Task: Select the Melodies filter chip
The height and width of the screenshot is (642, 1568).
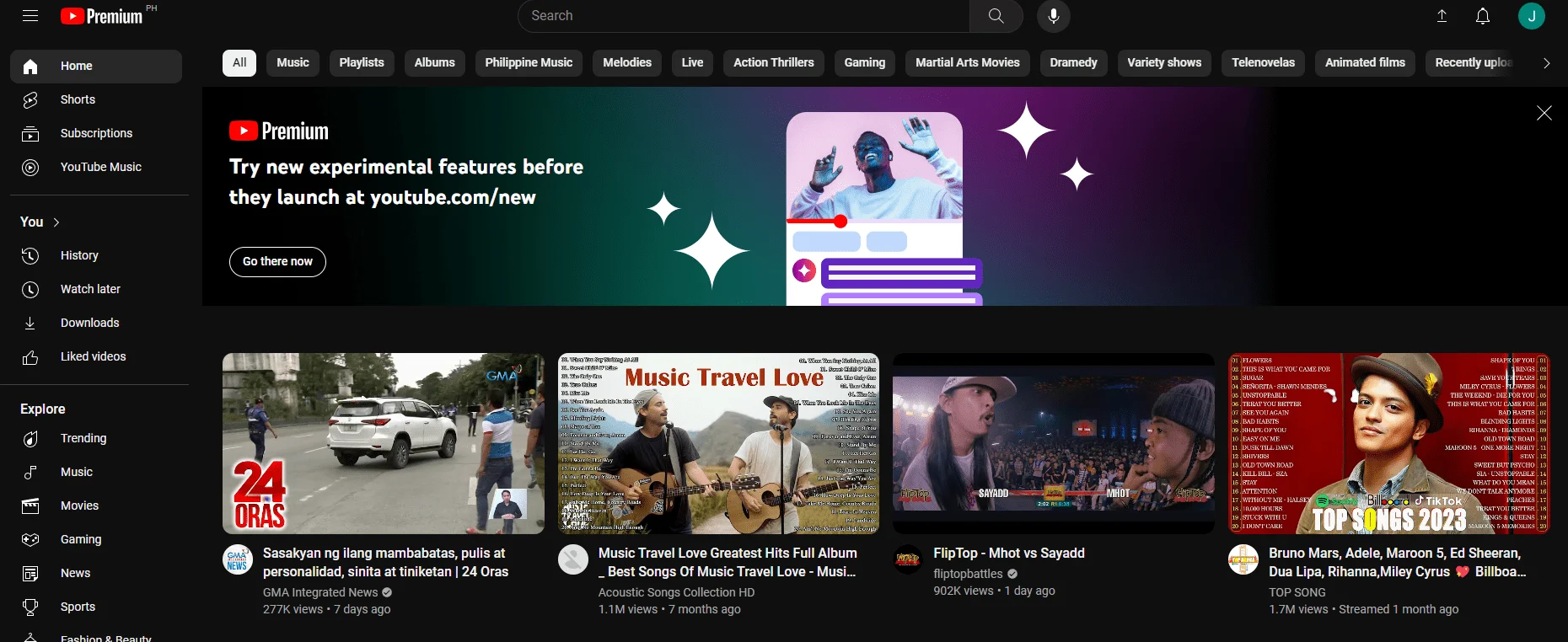Action: click(627, 63)
